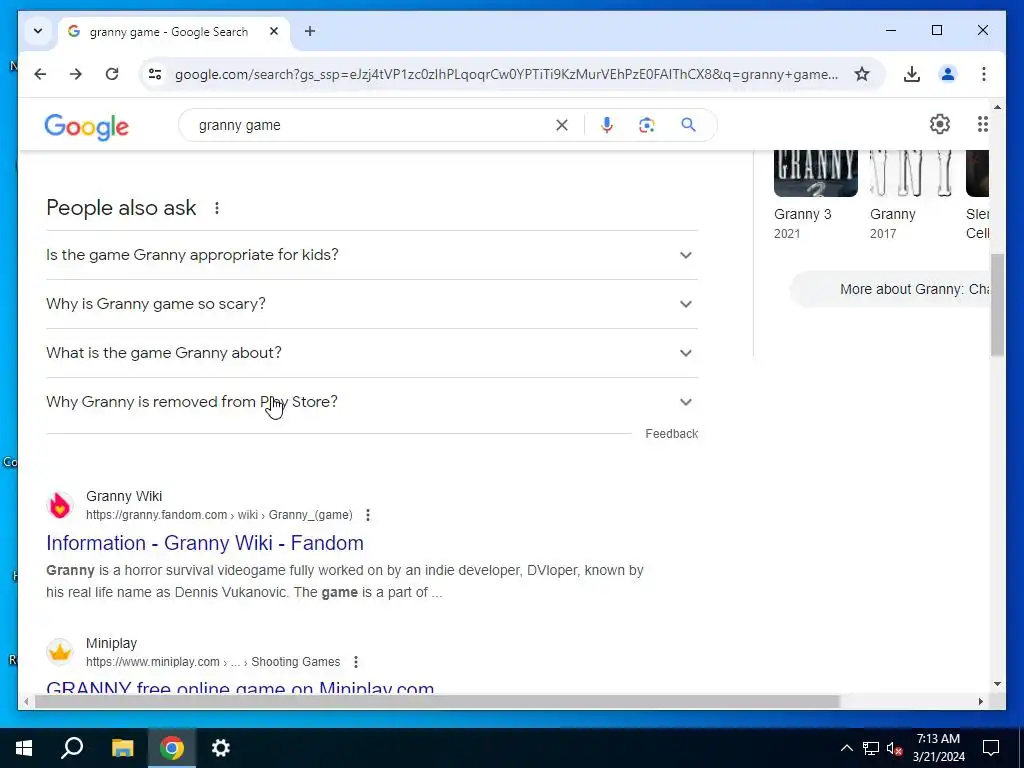Expand 'Is the game Granny appropriate for kids?'

[372, 255]
